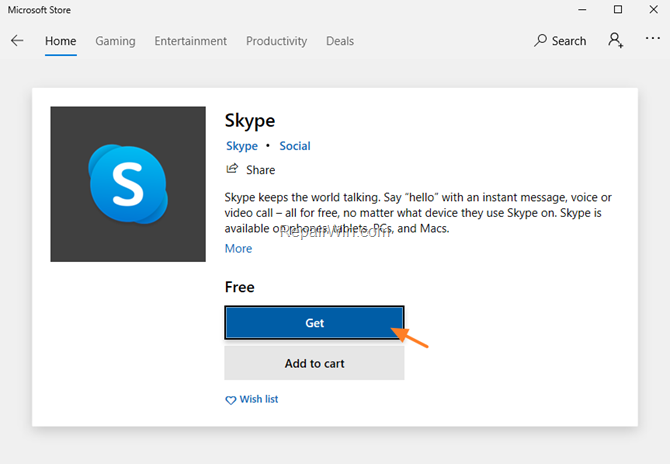This screenshot has width=670, height=464.
Task: Click the Free price label
Action: tap(240, 287)
